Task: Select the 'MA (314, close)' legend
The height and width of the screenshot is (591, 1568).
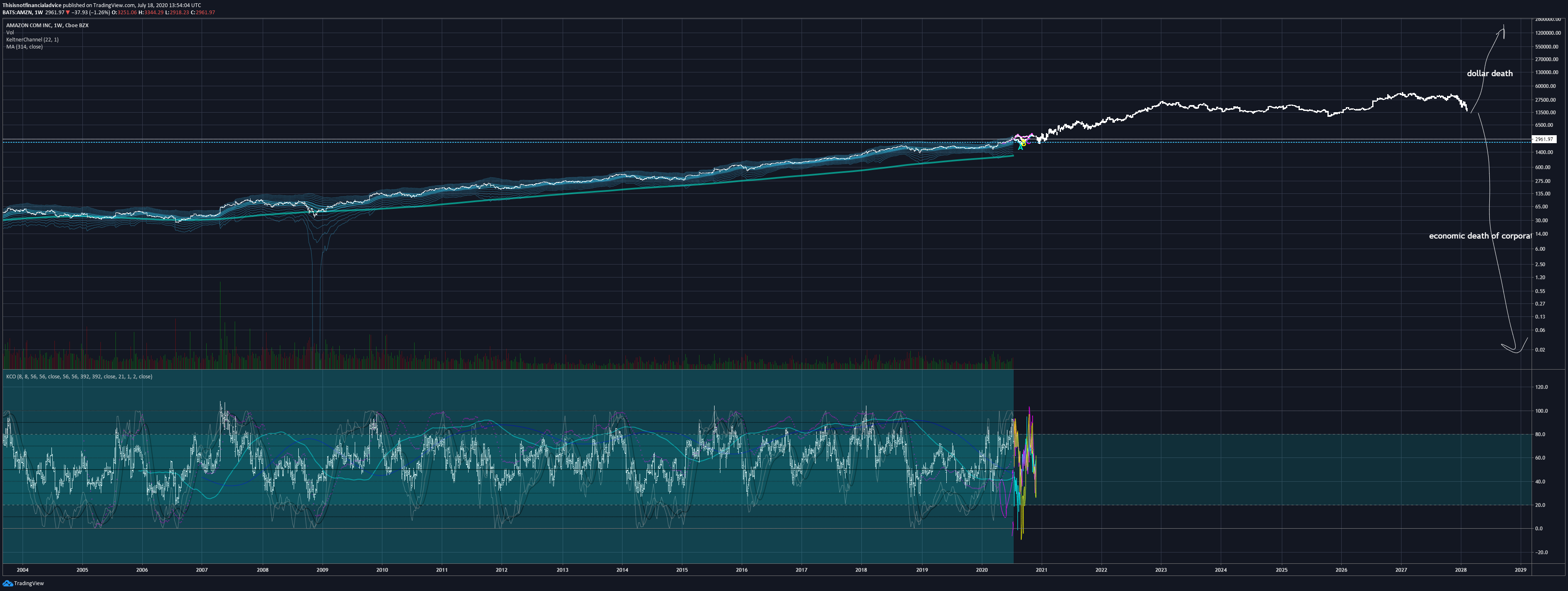Action: (x=24, y=47)
